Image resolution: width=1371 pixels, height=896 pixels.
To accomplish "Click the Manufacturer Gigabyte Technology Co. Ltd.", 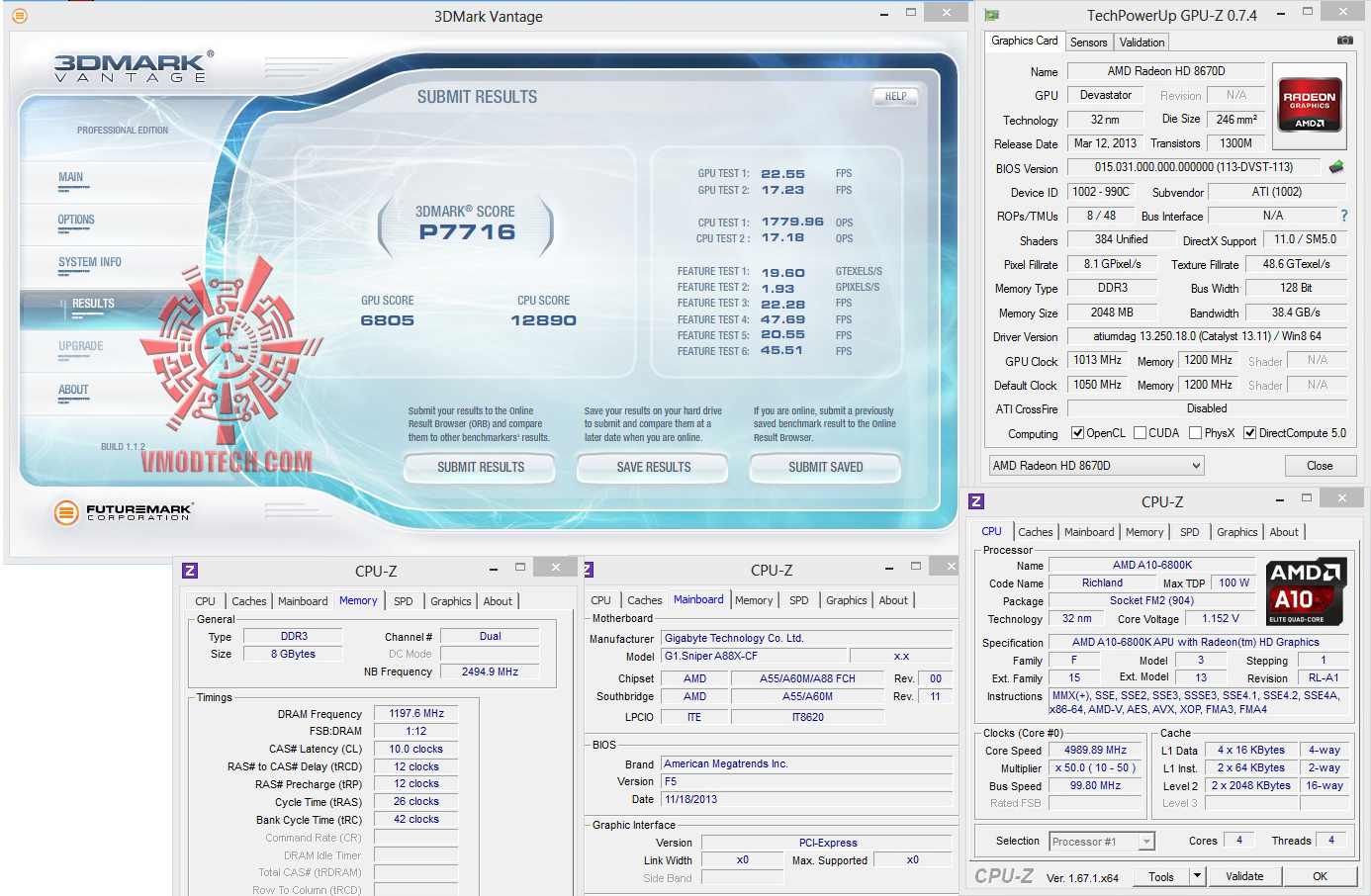I will pos(806,638).
